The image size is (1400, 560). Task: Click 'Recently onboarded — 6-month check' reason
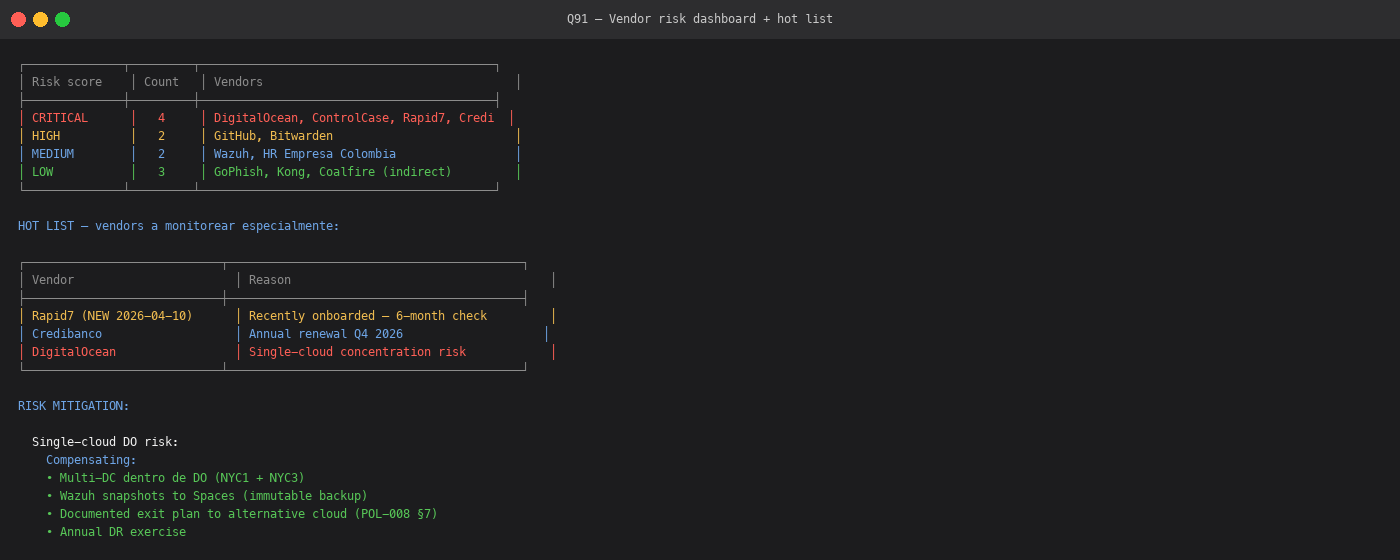tap(368, 316)
